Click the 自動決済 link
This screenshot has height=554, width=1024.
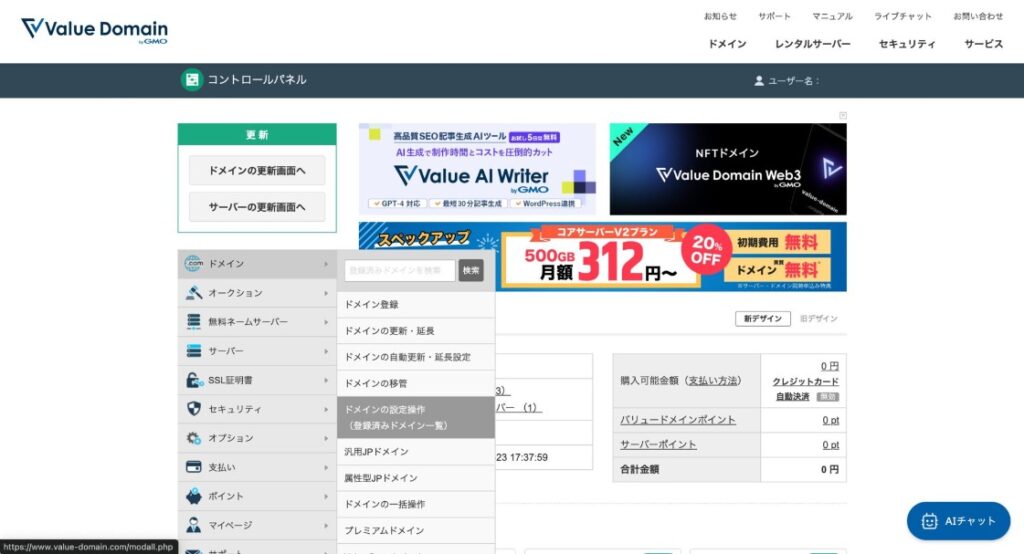click(793, 397)
